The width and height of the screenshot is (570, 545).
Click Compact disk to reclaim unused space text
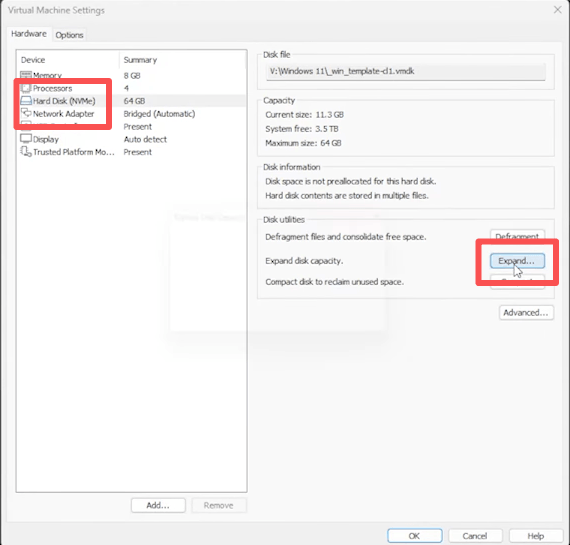[334, 282]
